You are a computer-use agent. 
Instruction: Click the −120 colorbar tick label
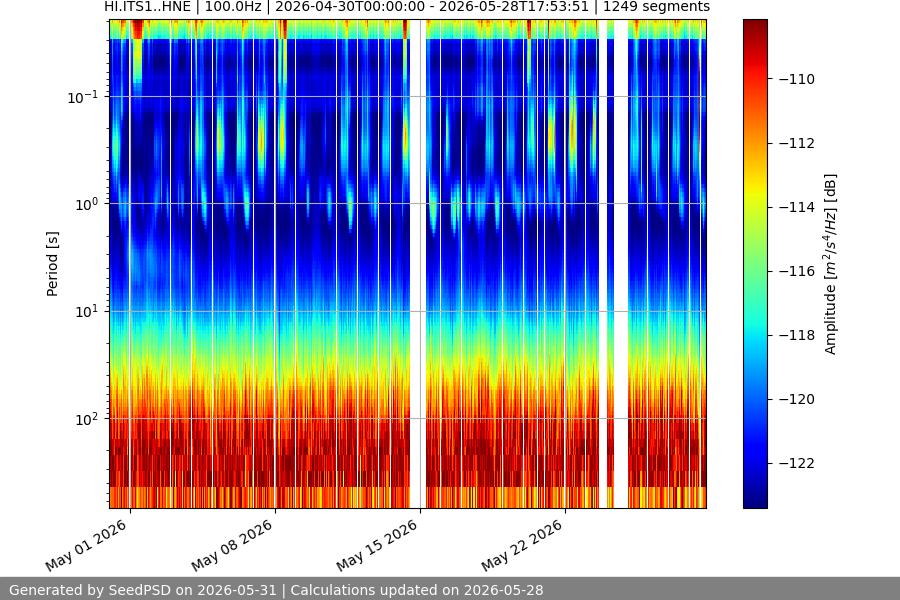(x=797, y=399)
